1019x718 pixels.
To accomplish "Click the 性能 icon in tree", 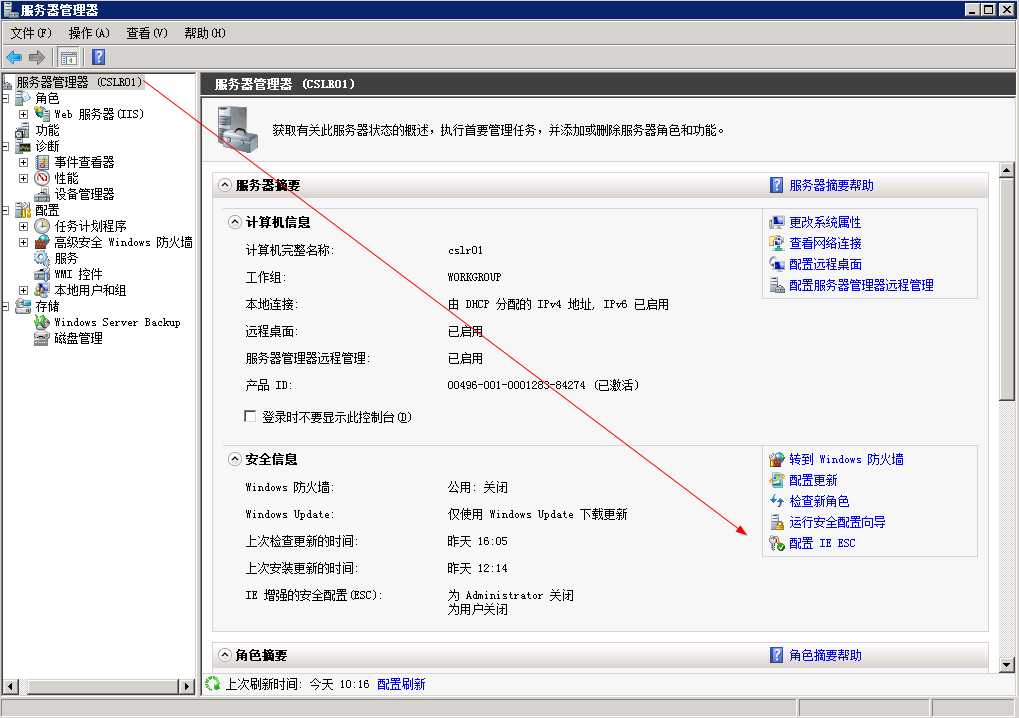I will (x=42, y=178).
